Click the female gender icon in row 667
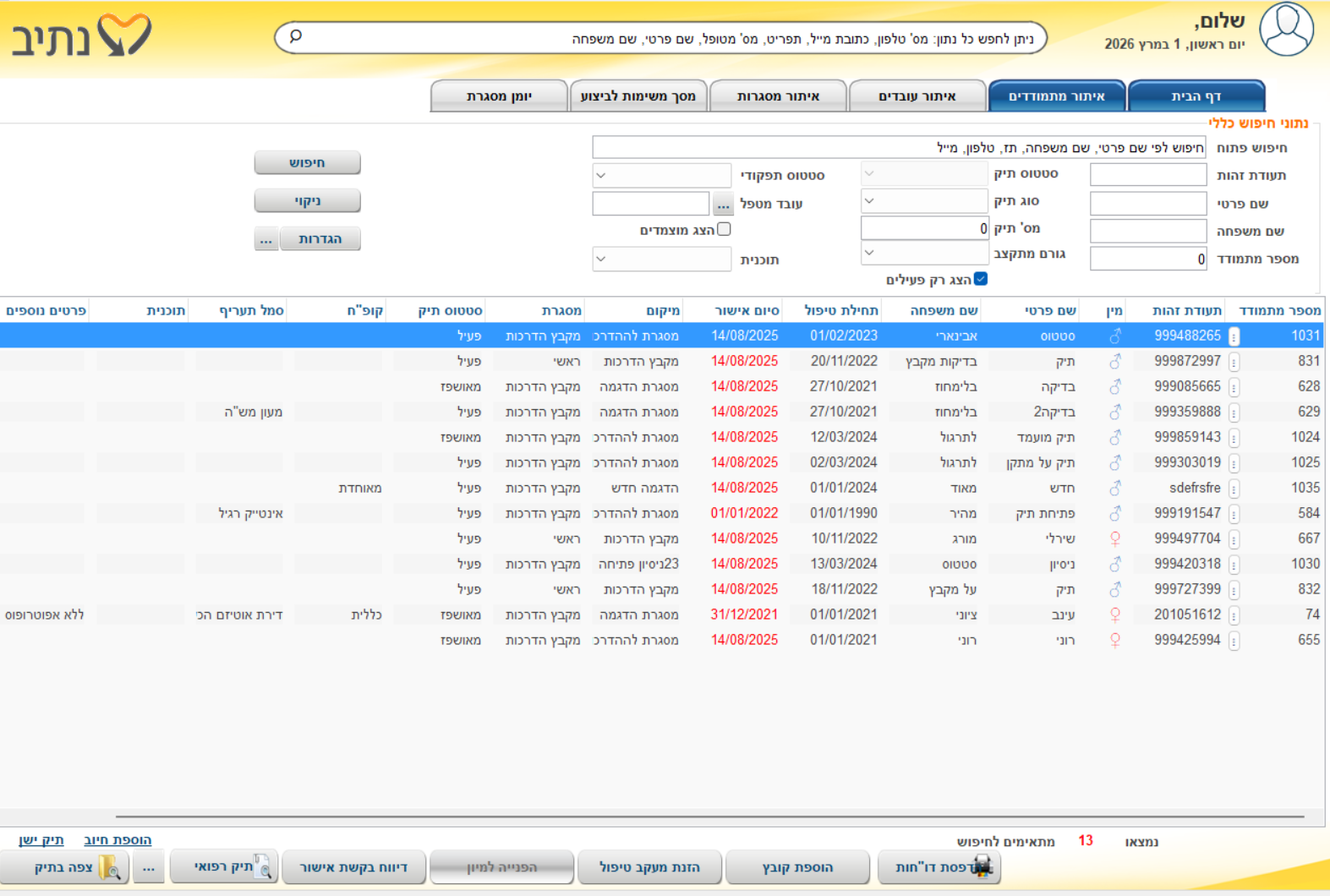Screen dimensions: 1330x896 click(1114, 538)
